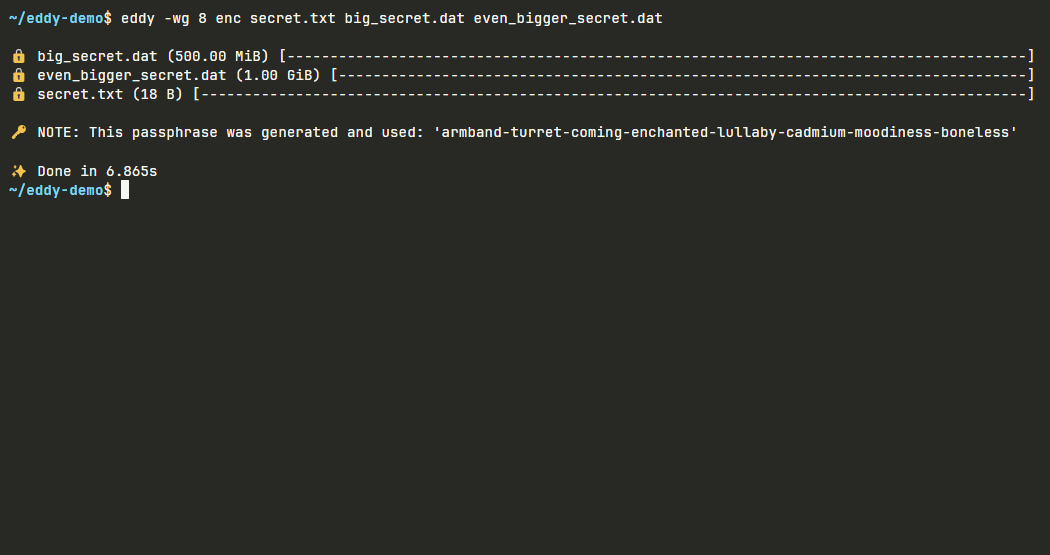Click the lock icon beside even_bigger_secret.dat
This screenshot has width=1050, height=555.
tap(19, 75)
